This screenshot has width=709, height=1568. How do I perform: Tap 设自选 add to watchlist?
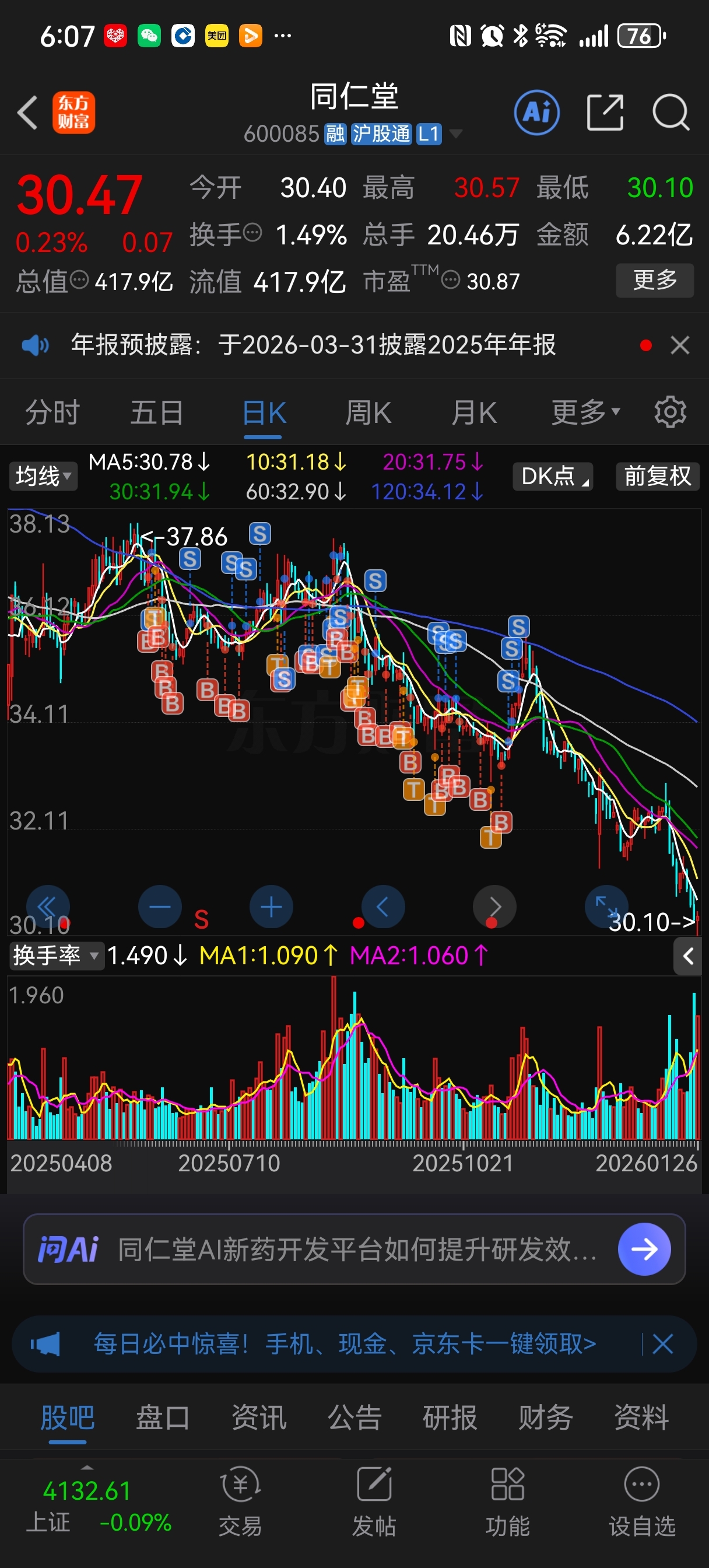tap(642, 1501)
